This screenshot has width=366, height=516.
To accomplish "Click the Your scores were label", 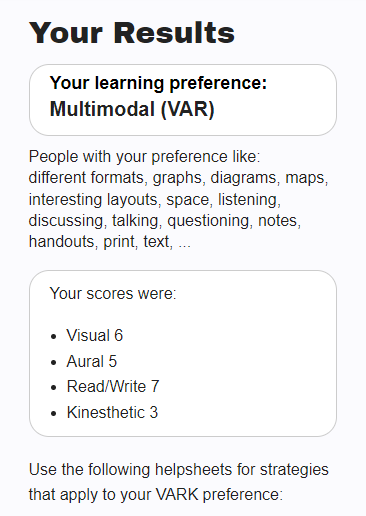I will pos(113,294).
